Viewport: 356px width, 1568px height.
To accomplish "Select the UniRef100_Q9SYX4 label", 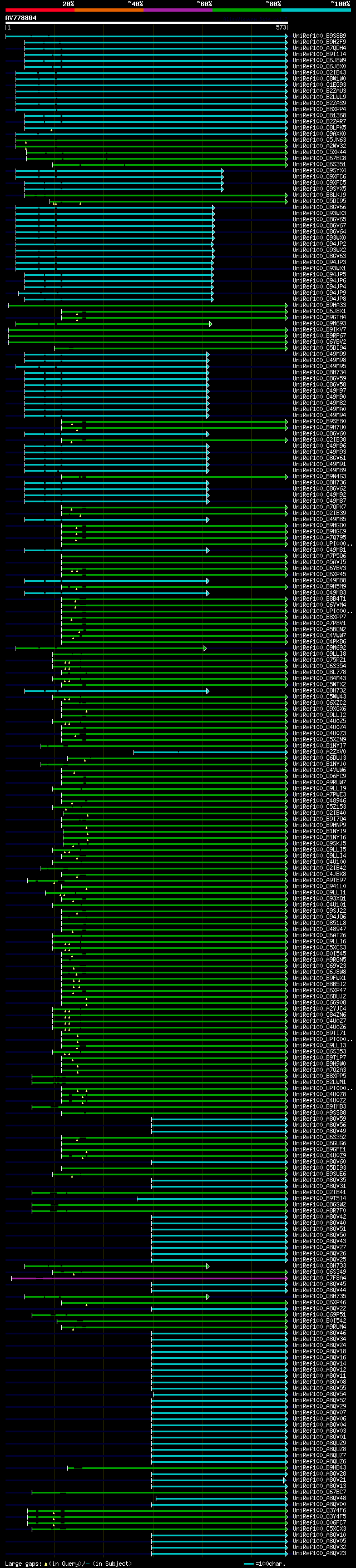I will 319,170.
